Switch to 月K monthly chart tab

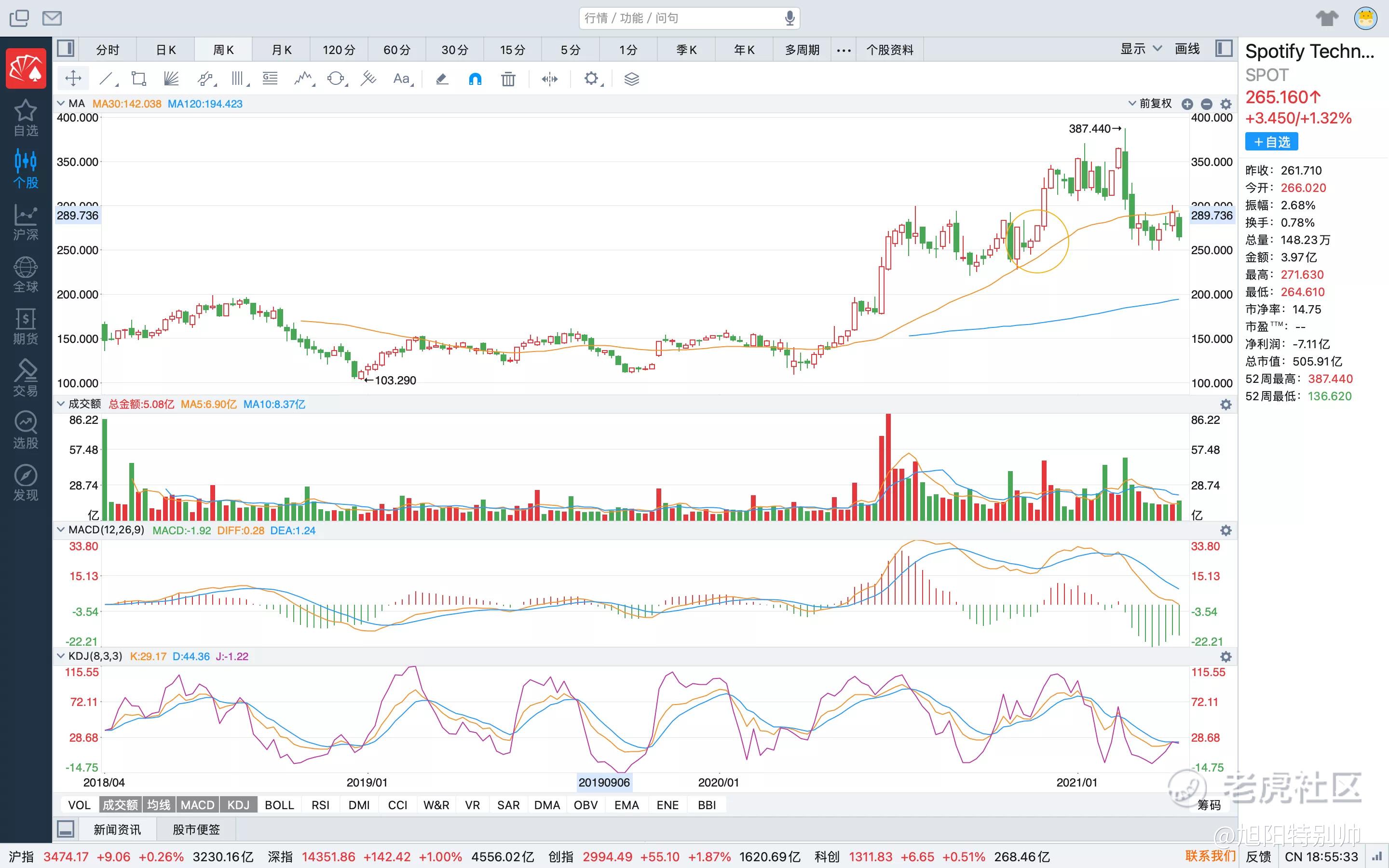point(281,50)
